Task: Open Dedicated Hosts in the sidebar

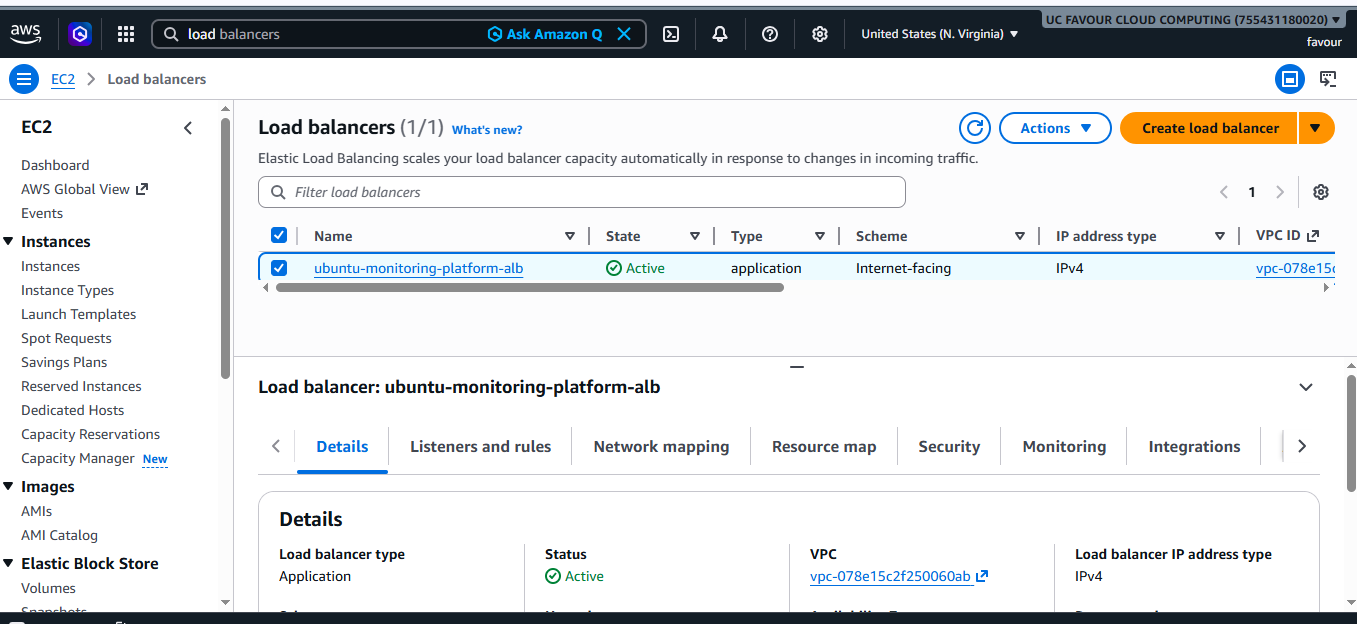Action: [x=72, y=410]
